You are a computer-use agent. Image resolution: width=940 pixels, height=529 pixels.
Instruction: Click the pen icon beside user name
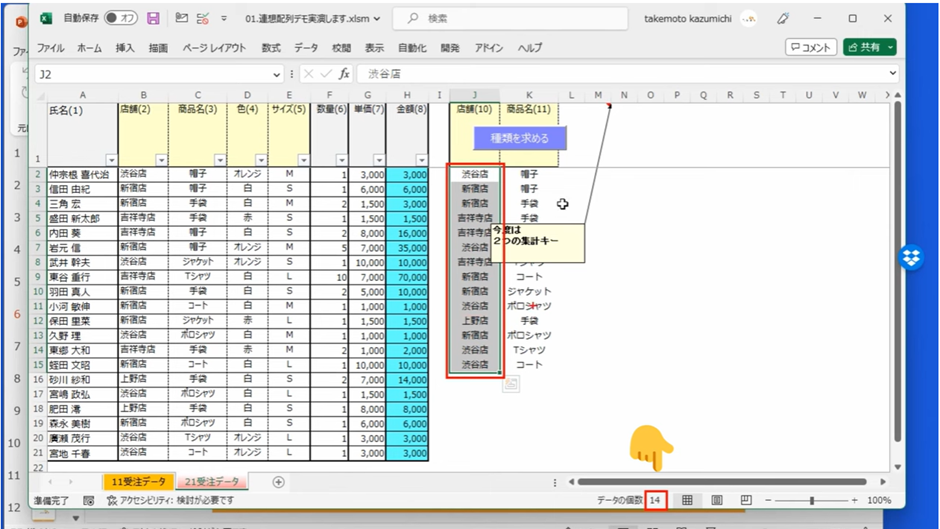click(x=783, y=18)
